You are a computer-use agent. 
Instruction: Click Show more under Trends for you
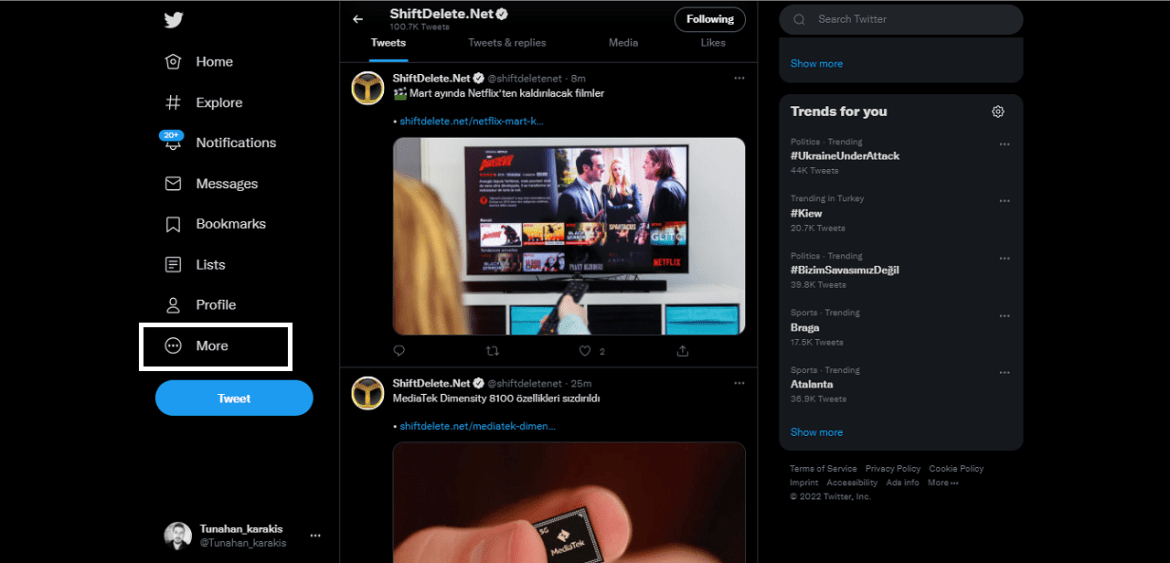816,433
